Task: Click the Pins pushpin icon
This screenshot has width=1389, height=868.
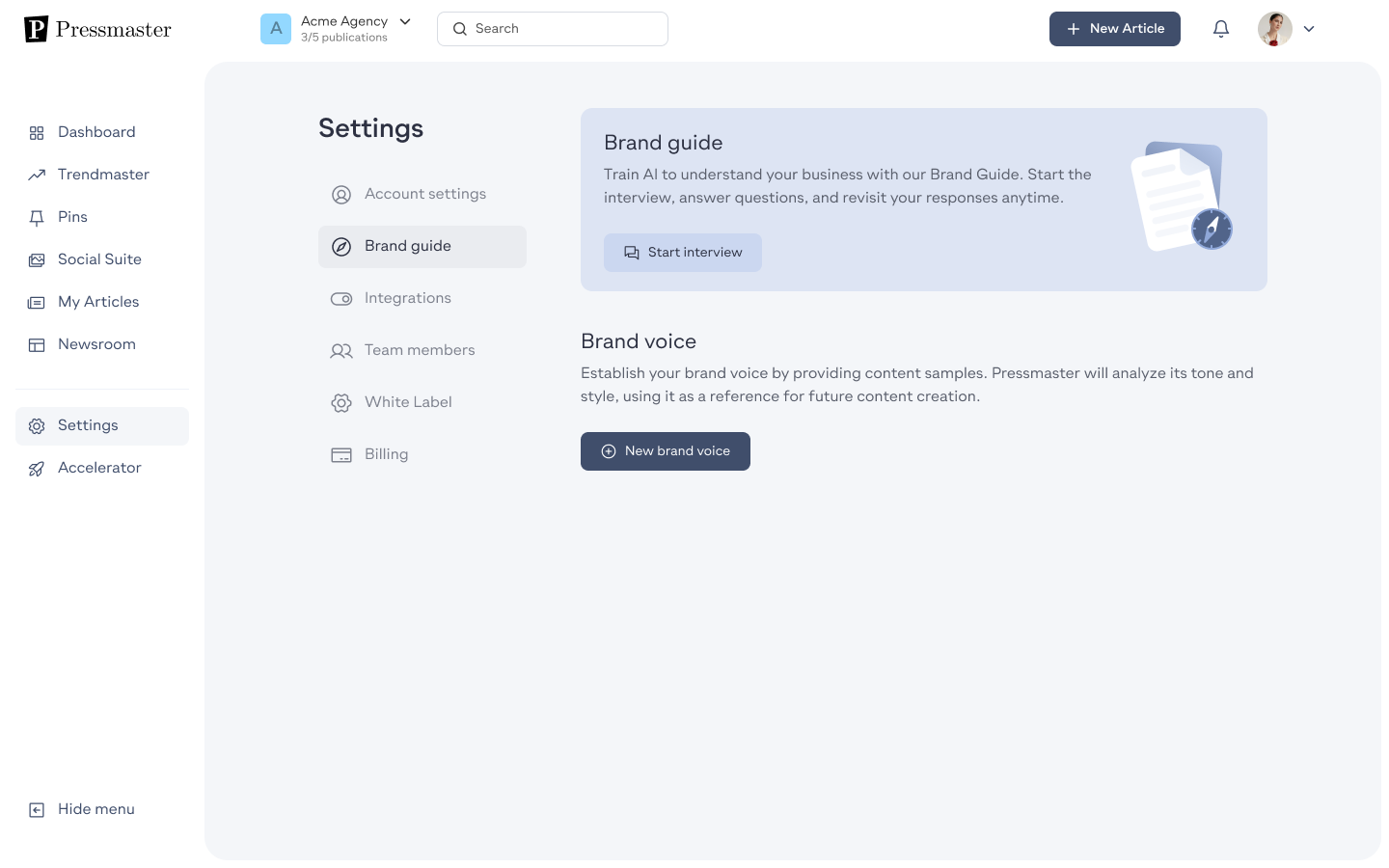Action: click(x=37, y=218)
